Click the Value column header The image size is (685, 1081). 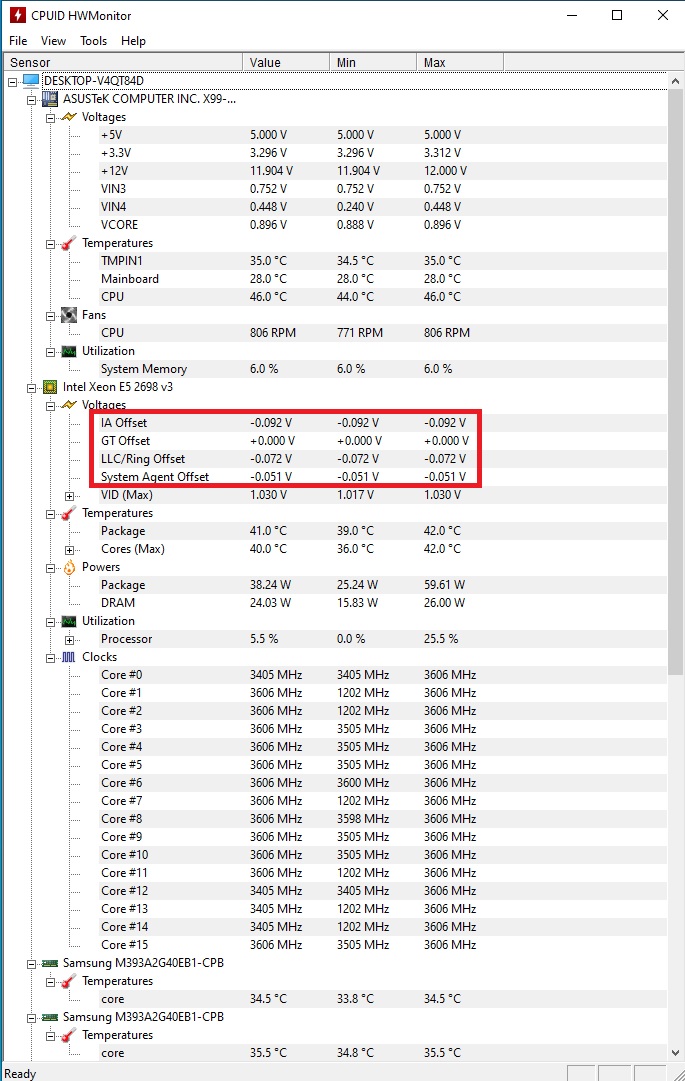[x=286, y=62]
